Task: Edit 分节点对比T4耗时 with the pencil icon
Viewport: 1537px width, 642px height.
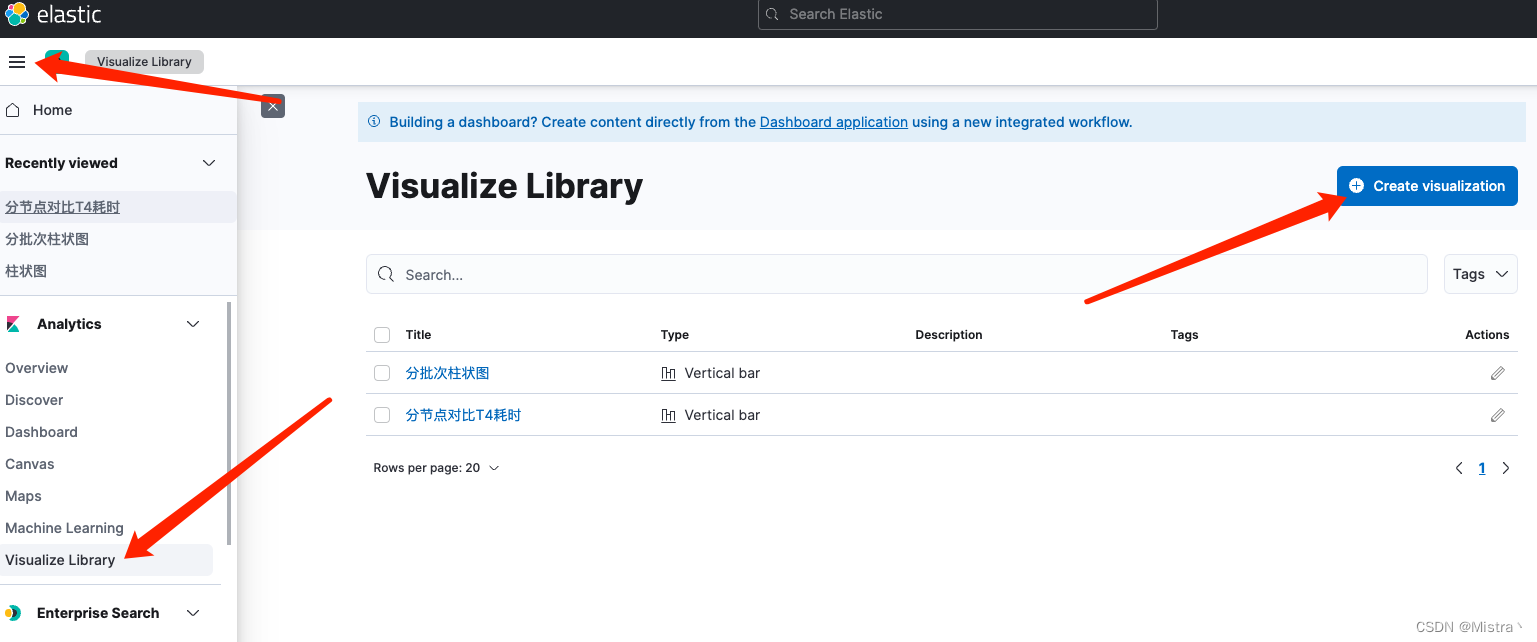Action: pos(1497,415)
